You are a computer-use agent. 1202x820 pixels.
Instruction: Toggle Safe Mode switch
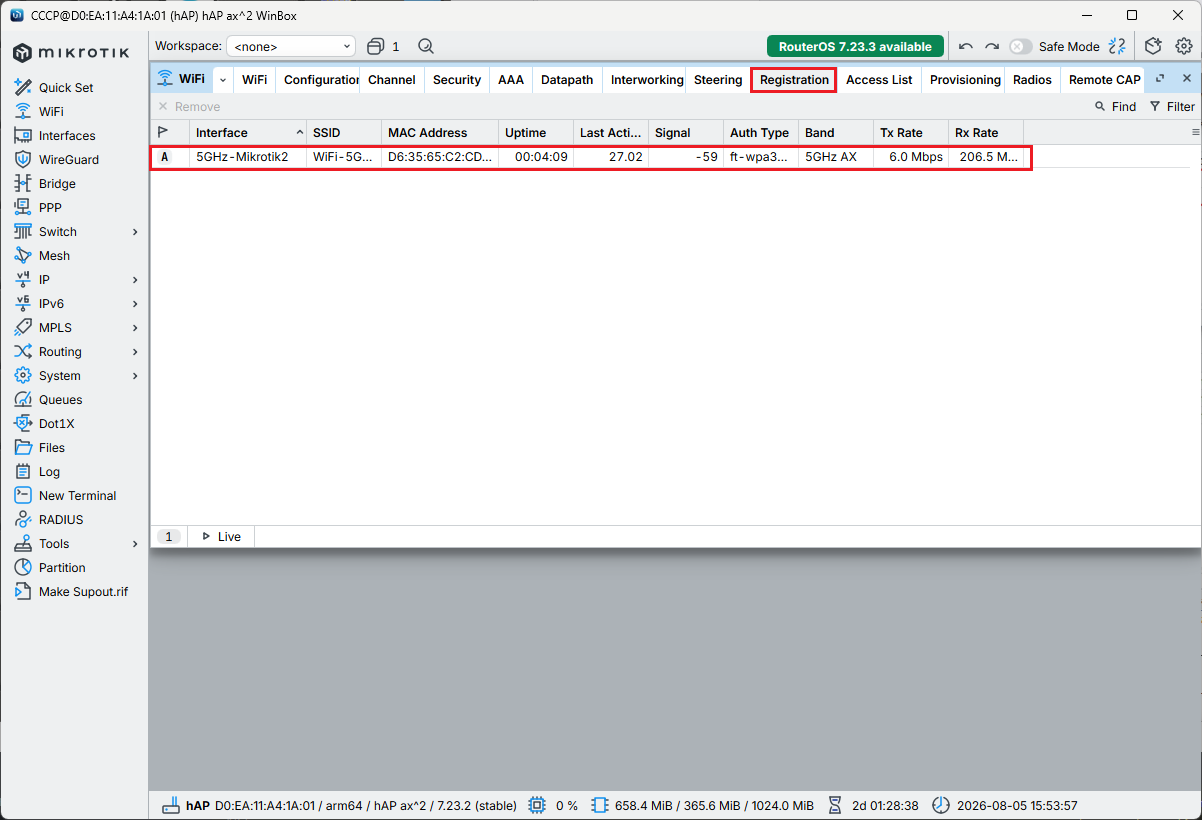tap(1020, 46)
